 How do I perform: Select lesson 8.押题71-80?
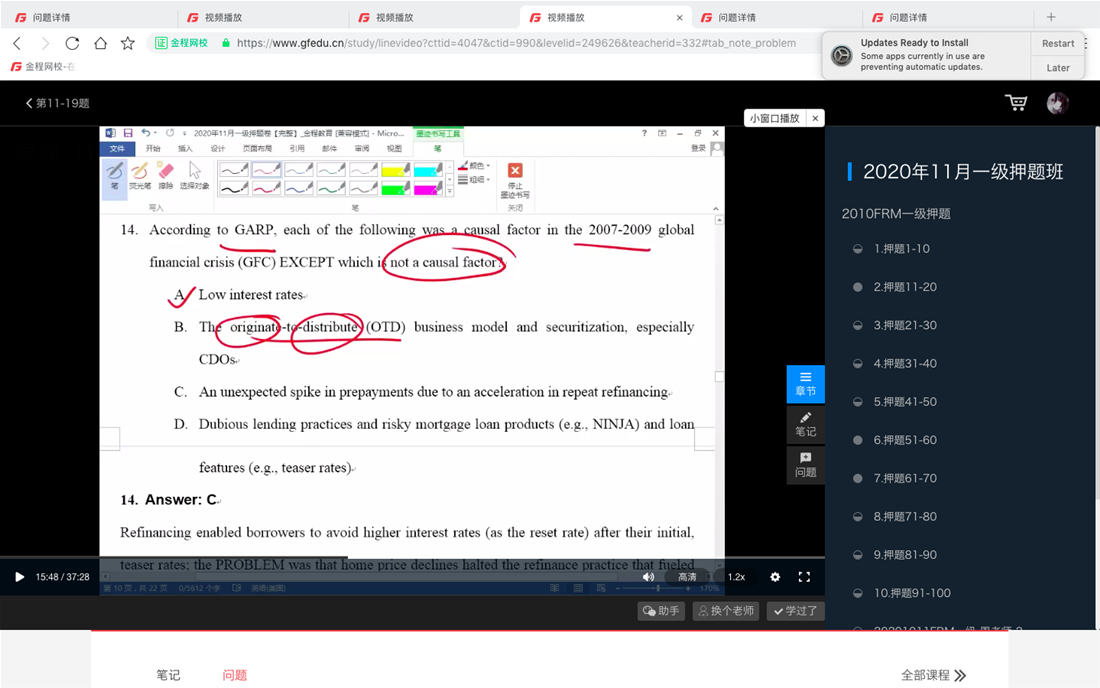pyautogui.click(x=905, y=516)
